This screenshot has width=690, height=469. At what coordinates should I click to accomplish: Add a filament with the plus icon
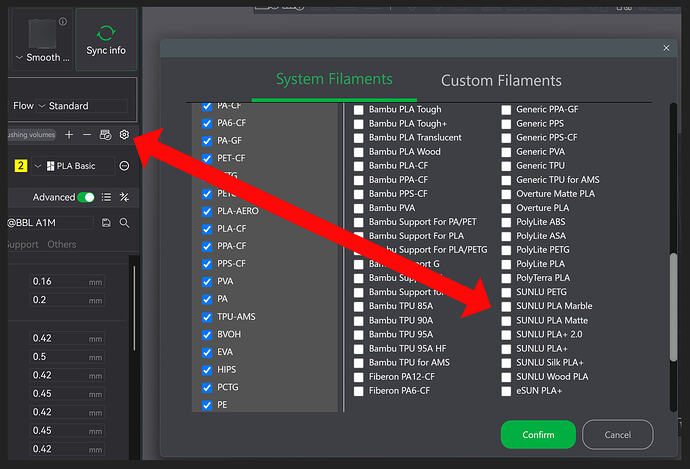pyautogui.click(x=69, y=135)
